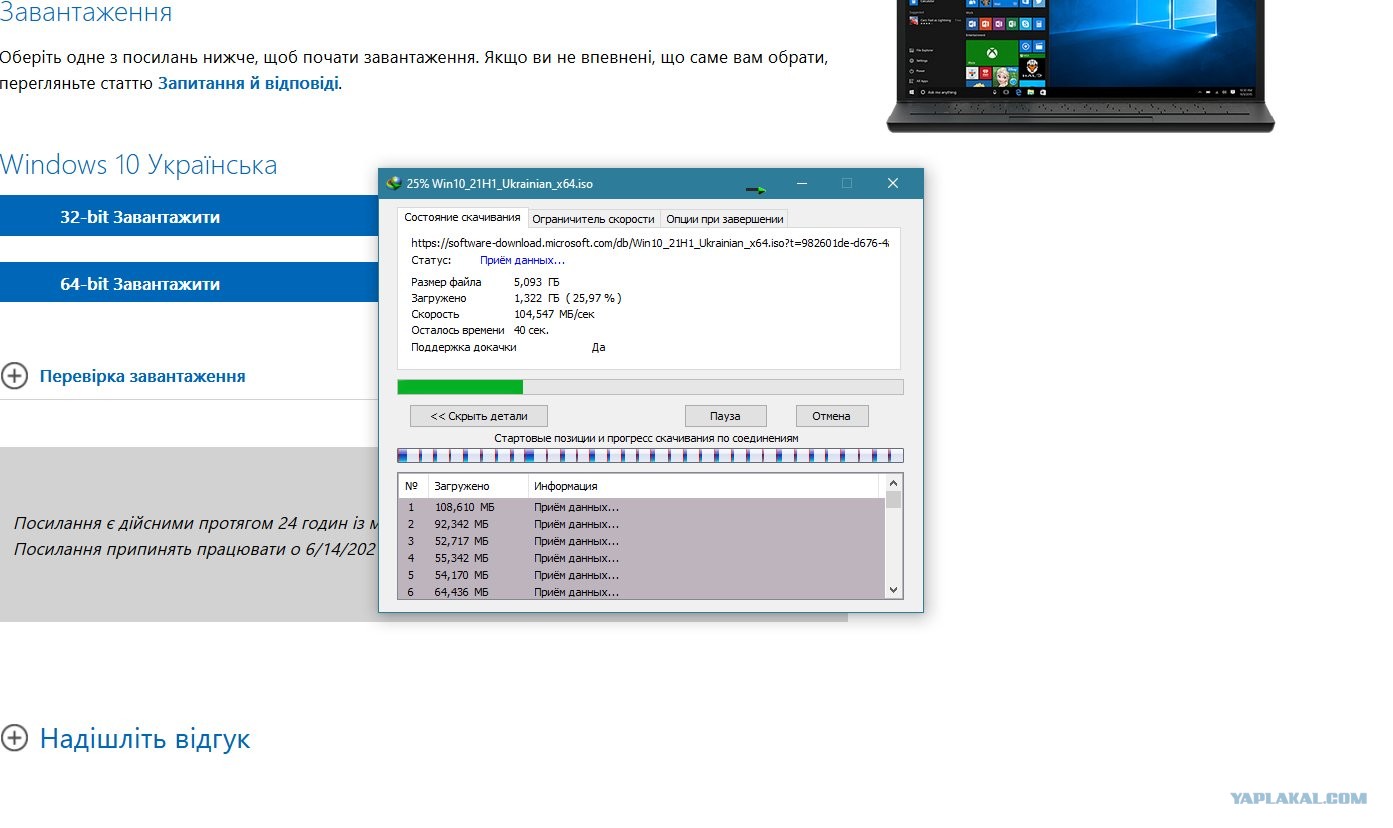Select connection row with 55,342 МБ
This screenshot has height=828, width=1393.
coord(642,558)
